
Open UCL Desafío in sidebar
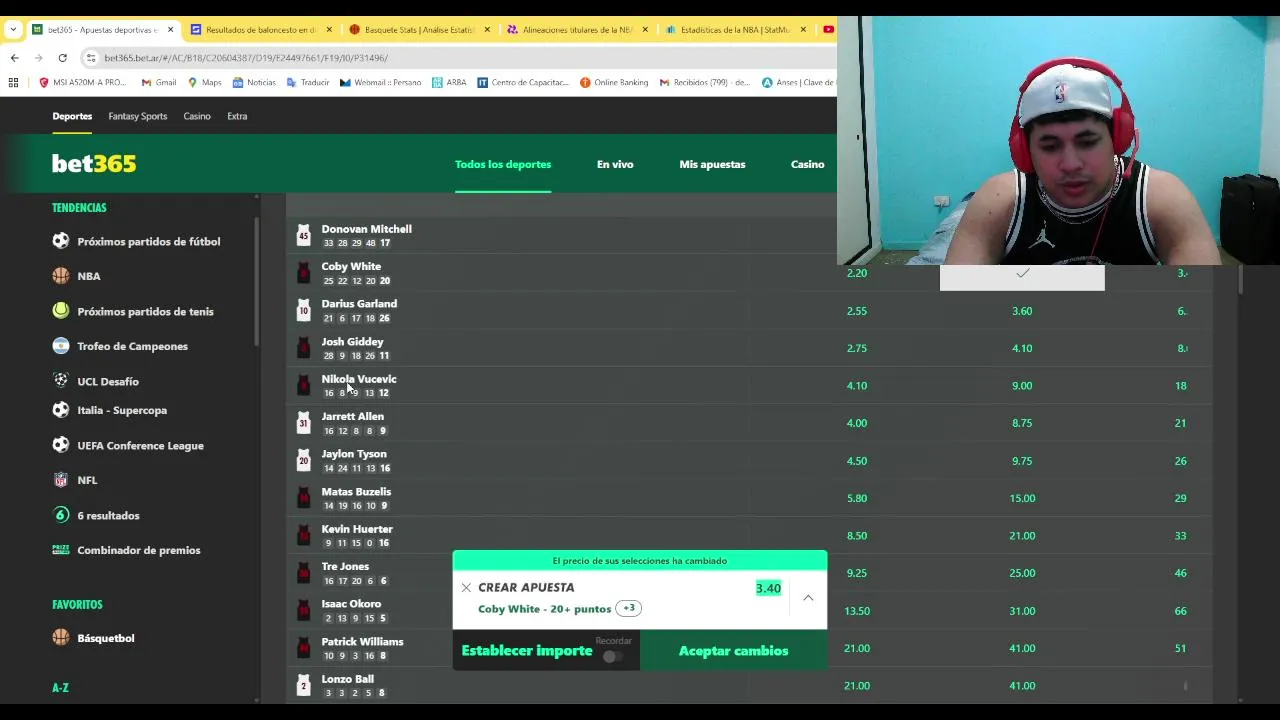[107, 381]
